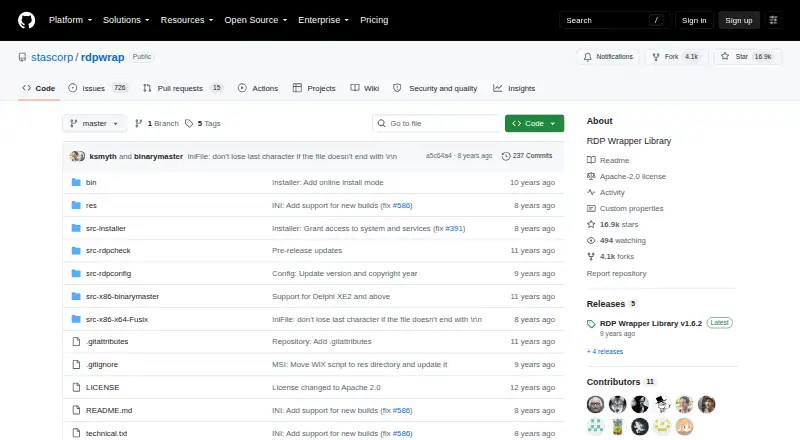Screen dimensions: 800x440
Task: View the 4.1k forks list
Action: 611,256
